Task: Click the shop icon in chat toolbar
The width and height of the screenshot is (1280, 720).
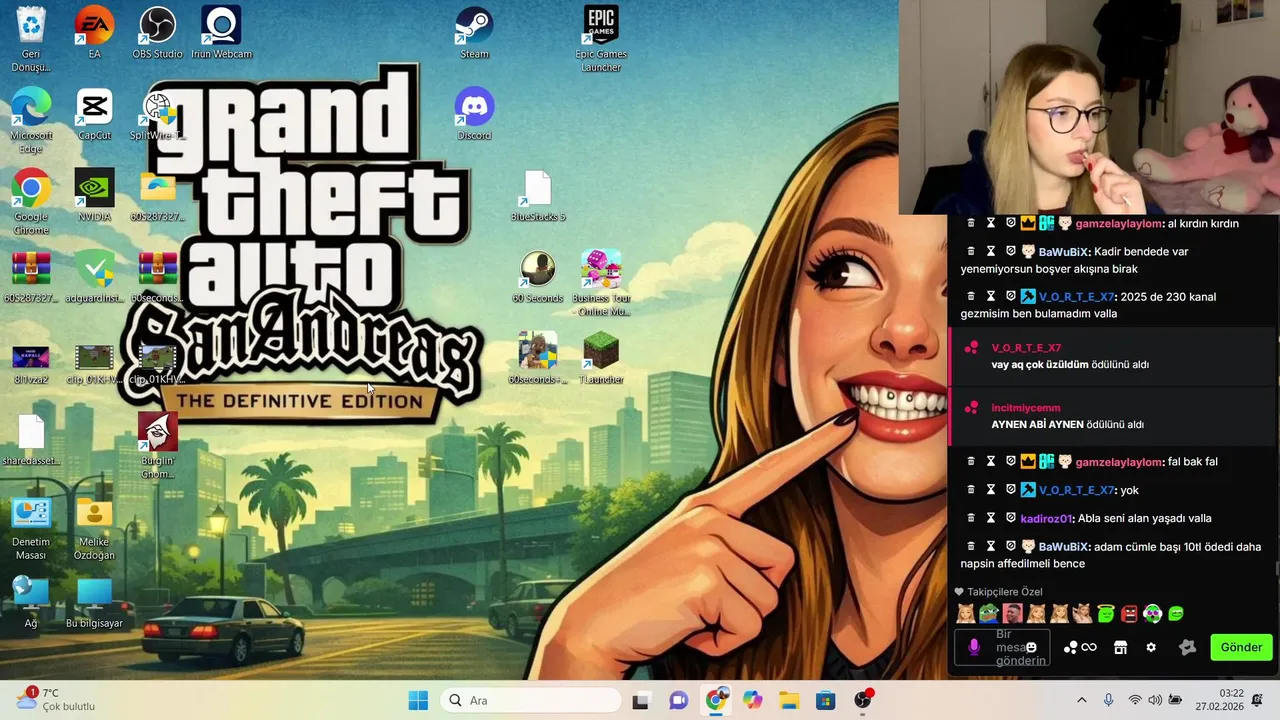Action: tap(1120, 647)
